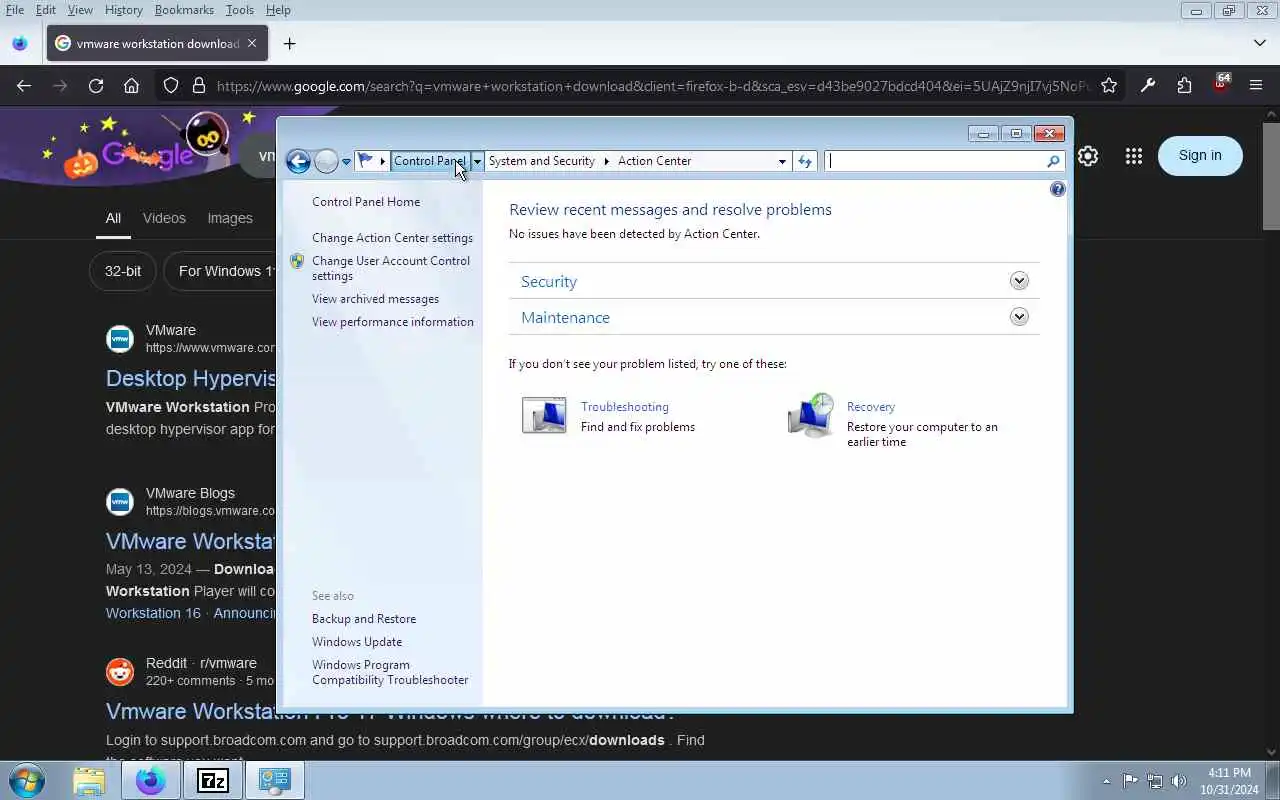This screenshot has width=1280, height=800.
Task: Click the Control Panel forward arrow button
Action: click(x=326, y=161)
